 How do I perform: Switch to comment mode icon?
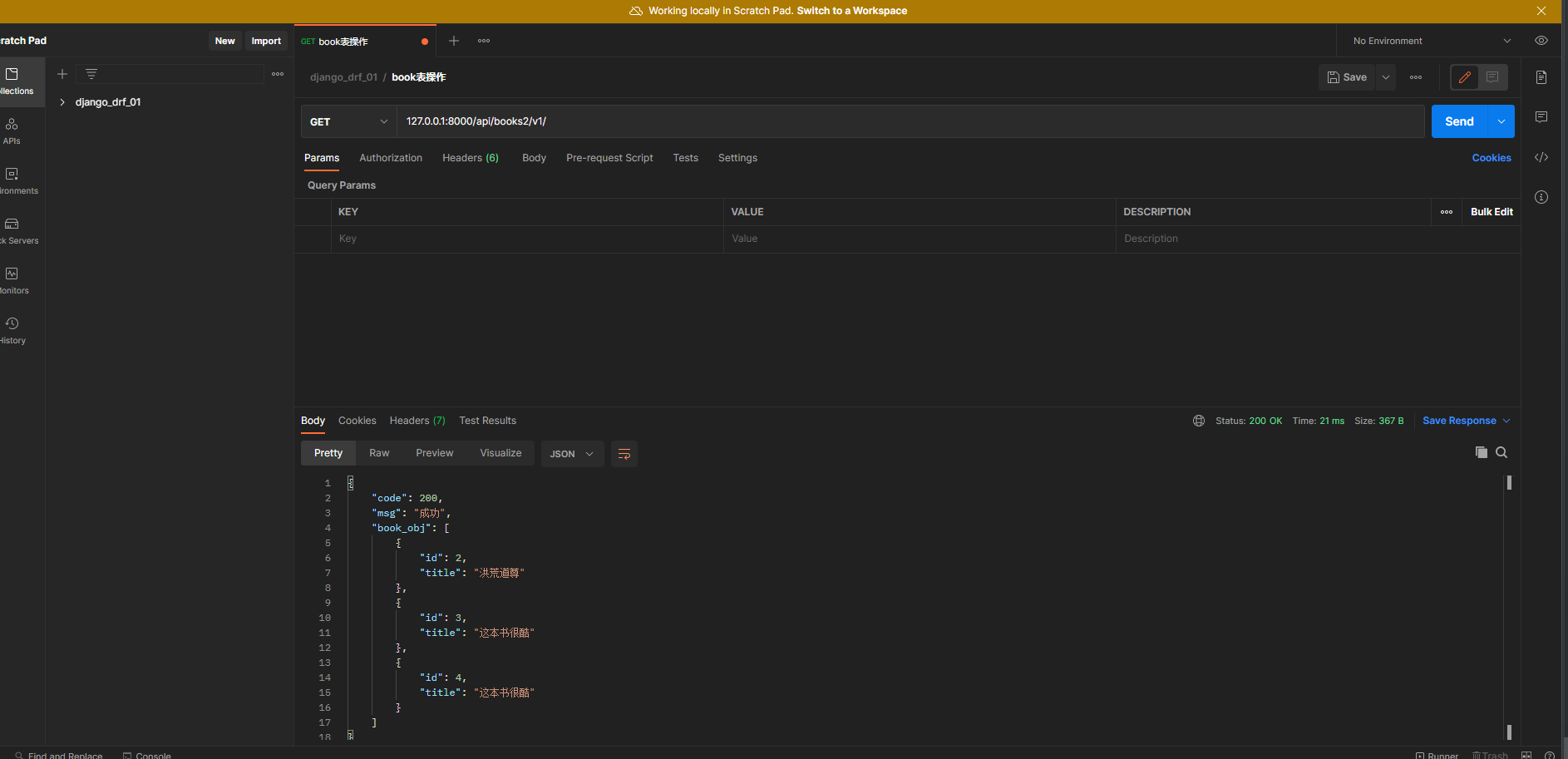coord(1493,77)
